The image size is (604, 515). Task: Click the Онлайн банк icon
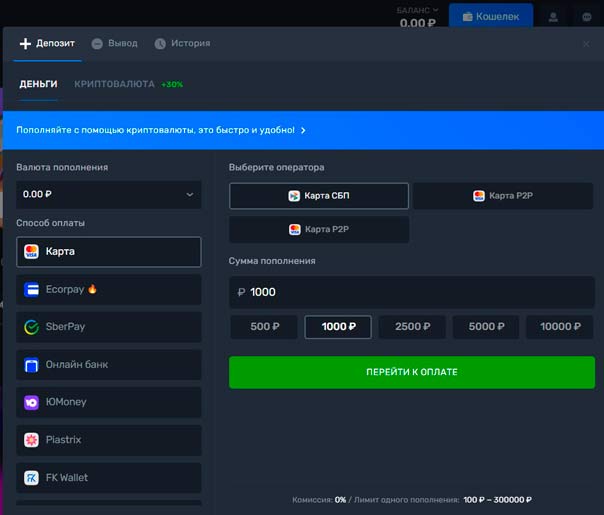[32, 365]
